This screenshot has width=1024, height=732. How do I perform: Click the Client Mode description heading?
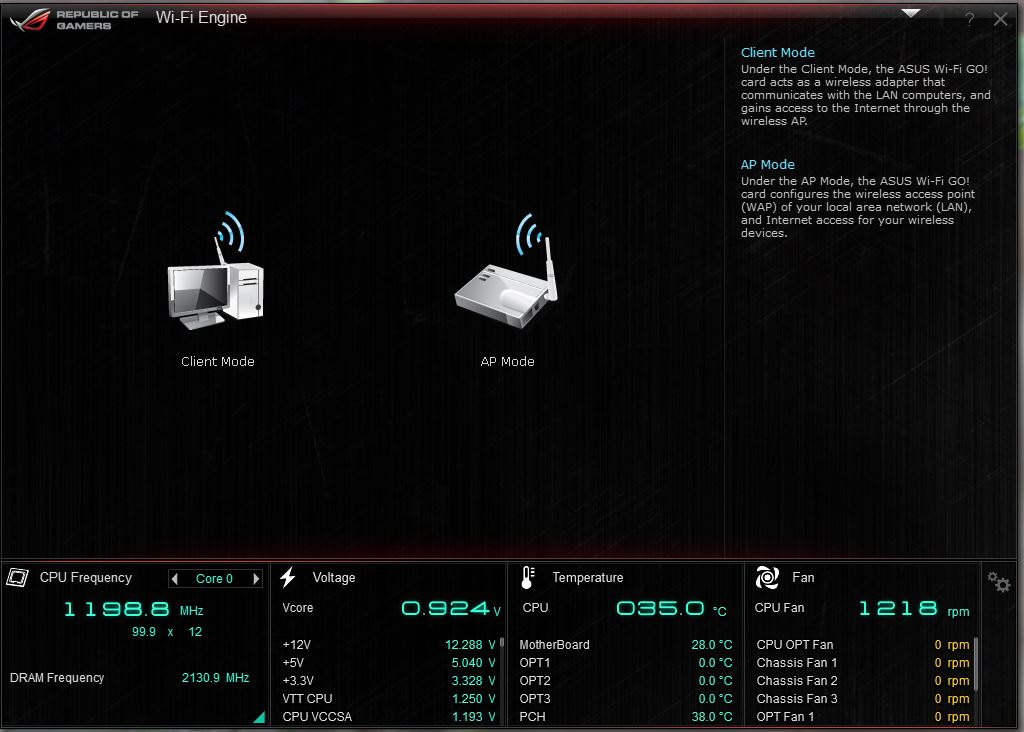(x=777, y=52)
